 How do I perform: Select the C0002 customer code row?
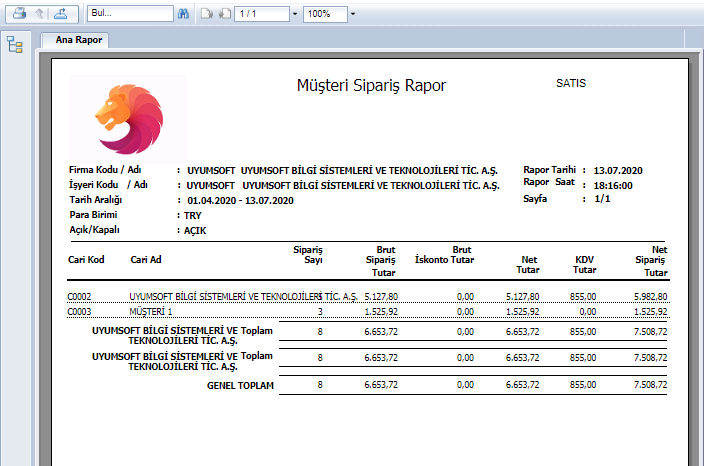point(79,297)
